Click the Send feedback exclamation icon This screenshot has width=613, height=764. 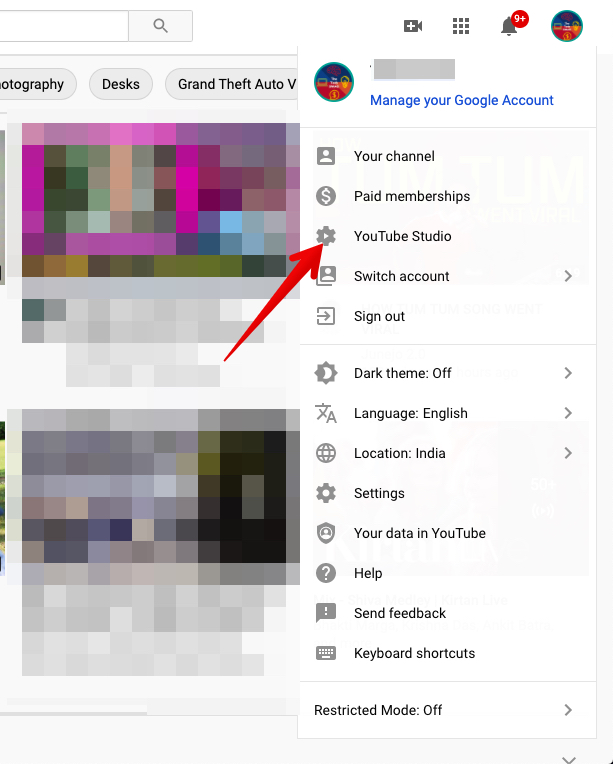click(326, 613)
